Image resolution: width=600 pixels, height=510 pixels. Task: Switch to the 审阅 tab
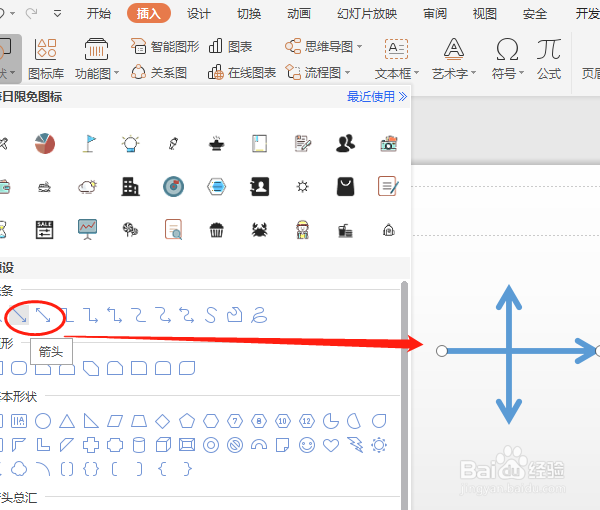435,14
